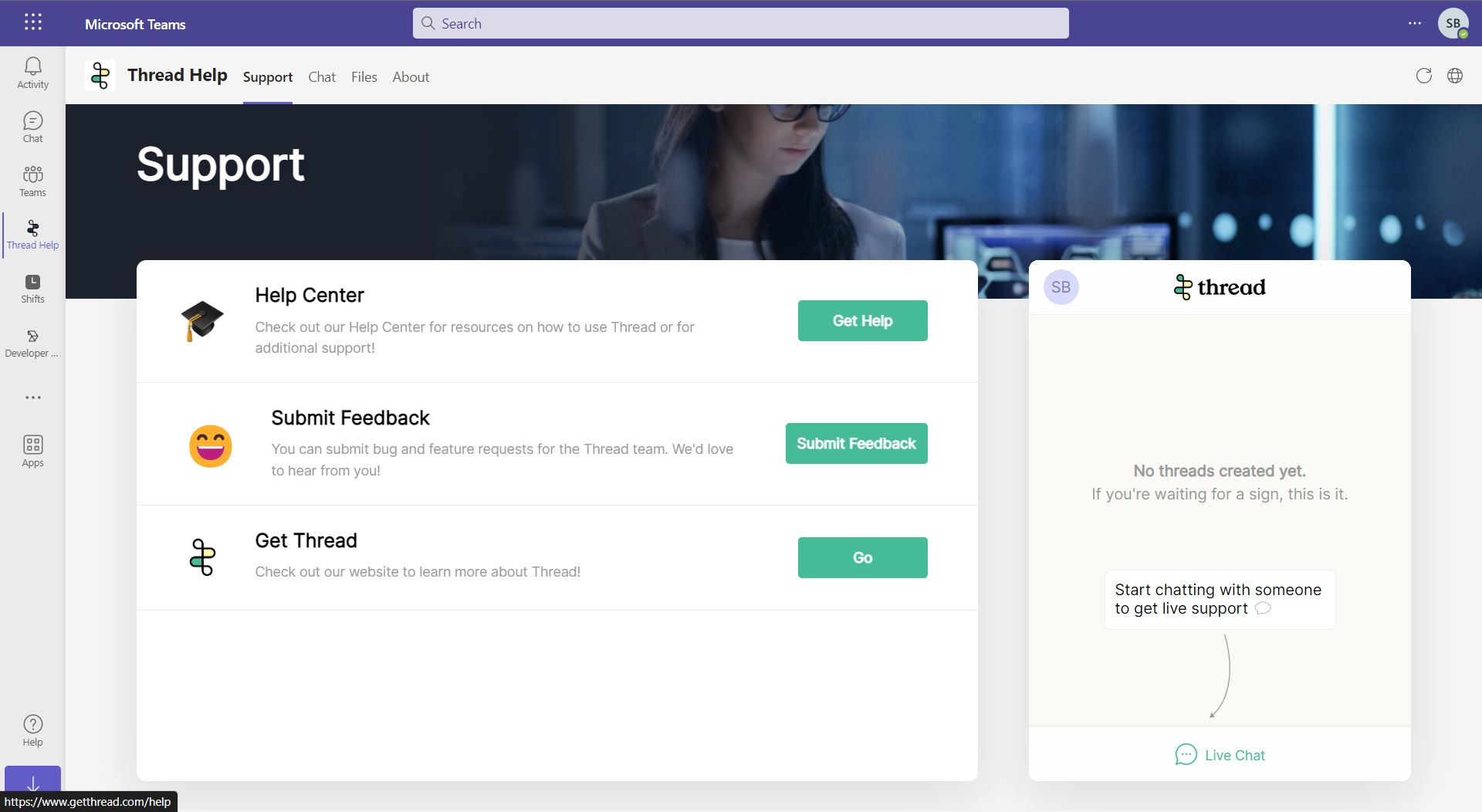Click the Support banner heading

221,164
